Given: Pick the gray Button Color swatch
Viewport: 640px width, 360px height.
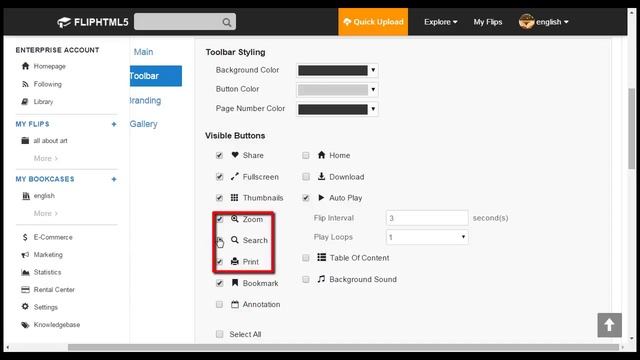Looking at the screenshot, I should 333,90.
